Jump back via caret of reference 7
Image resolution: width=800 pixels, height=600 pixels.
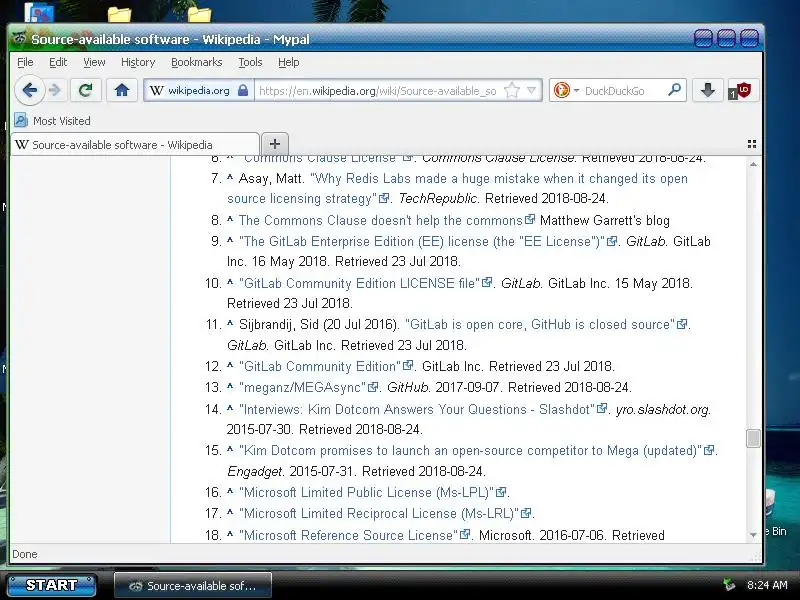point(230,177)
